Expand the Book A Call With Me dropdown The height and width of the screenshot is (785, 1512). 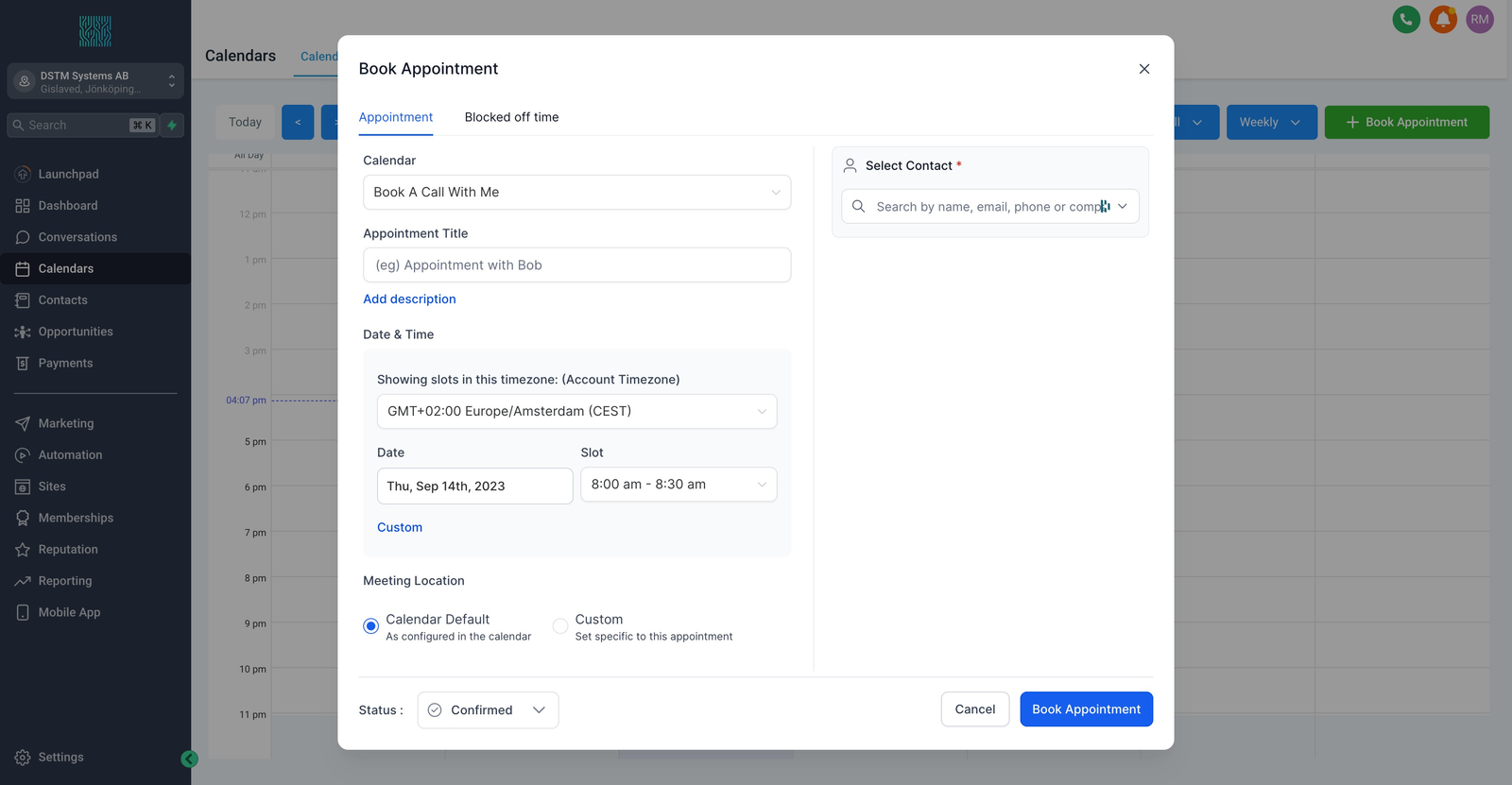click(576, 193)
